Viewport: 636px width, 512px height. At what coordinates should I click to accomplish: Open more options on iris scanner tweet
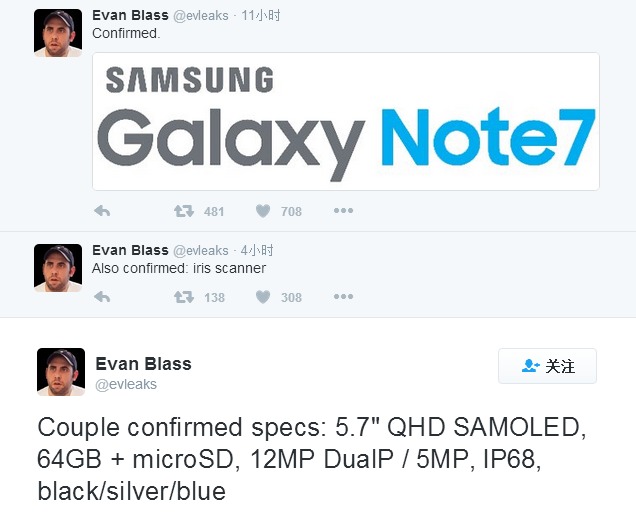tap(343, 297)
